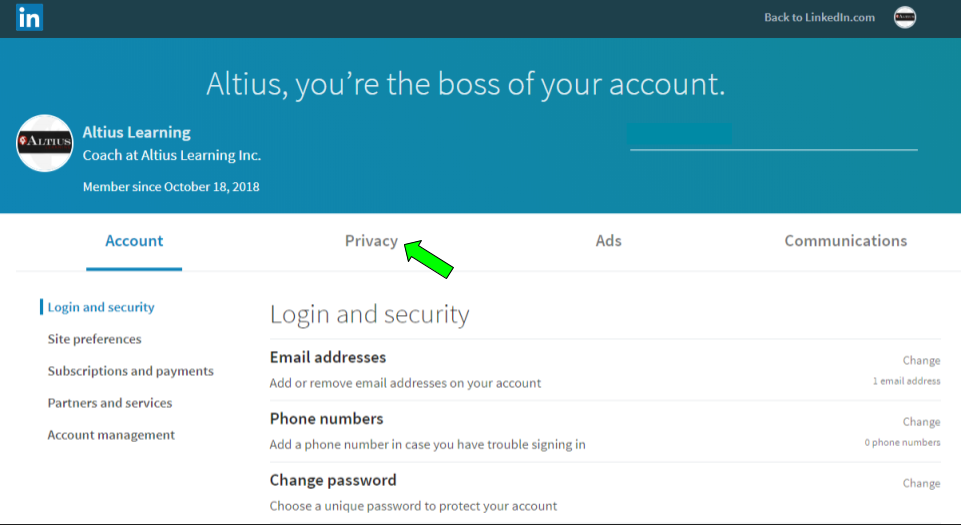
Task: Open Partners and services section
Action: (110, 404)
